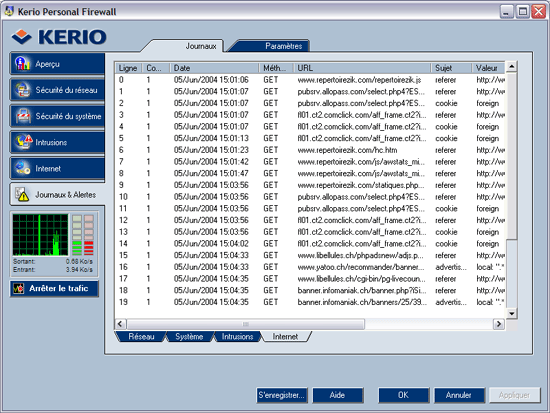The height and width of the screenshot is (413, 550).
Task: Select row 16 www.yatoo.ch/recommander URL
Action: pos(361,267)
